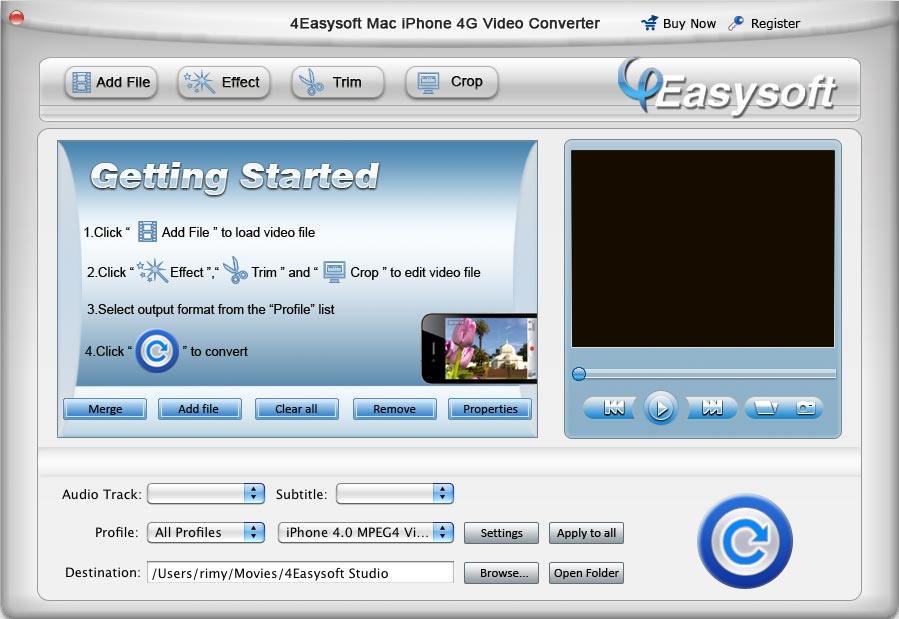Open the iPhone 4.0 MPEG4 format dropdown
The height and width of the screenshot is (619, 899).
pyautogui.click(x=366, y=532)
